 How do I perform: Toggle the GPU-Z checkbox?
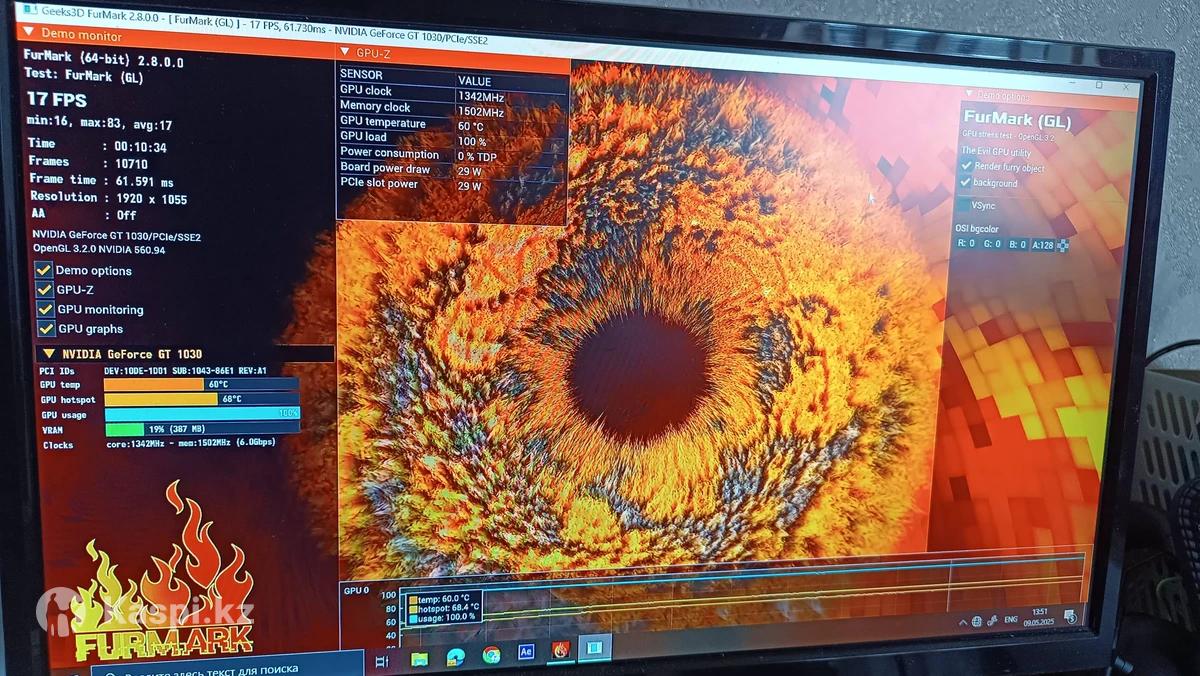click(x=44, y=289)
